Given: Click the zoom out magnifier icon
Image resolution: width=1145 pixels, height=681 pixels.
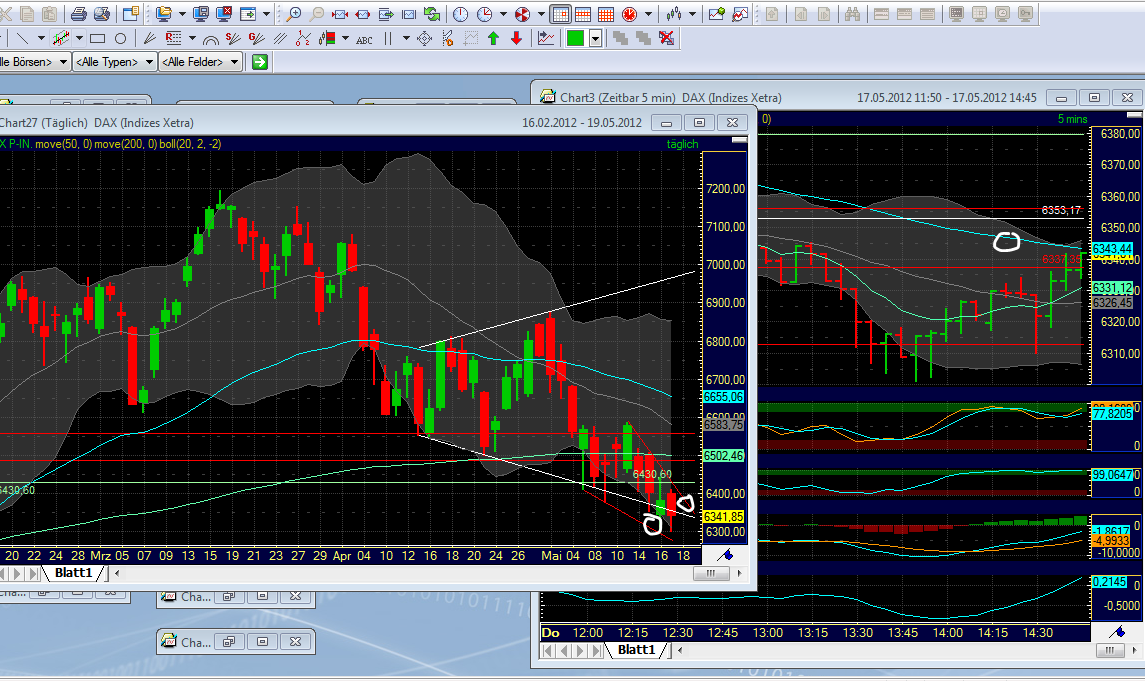Looking at the screenshot, I should click(x=317, y=14).
